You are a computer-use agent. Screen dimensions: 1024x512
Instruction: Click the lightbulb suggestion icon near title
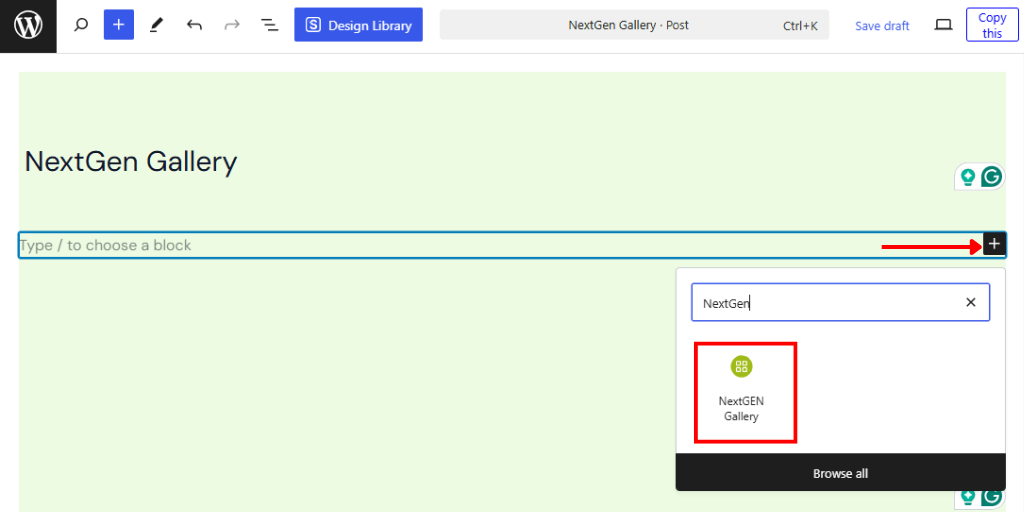(968, 176)
